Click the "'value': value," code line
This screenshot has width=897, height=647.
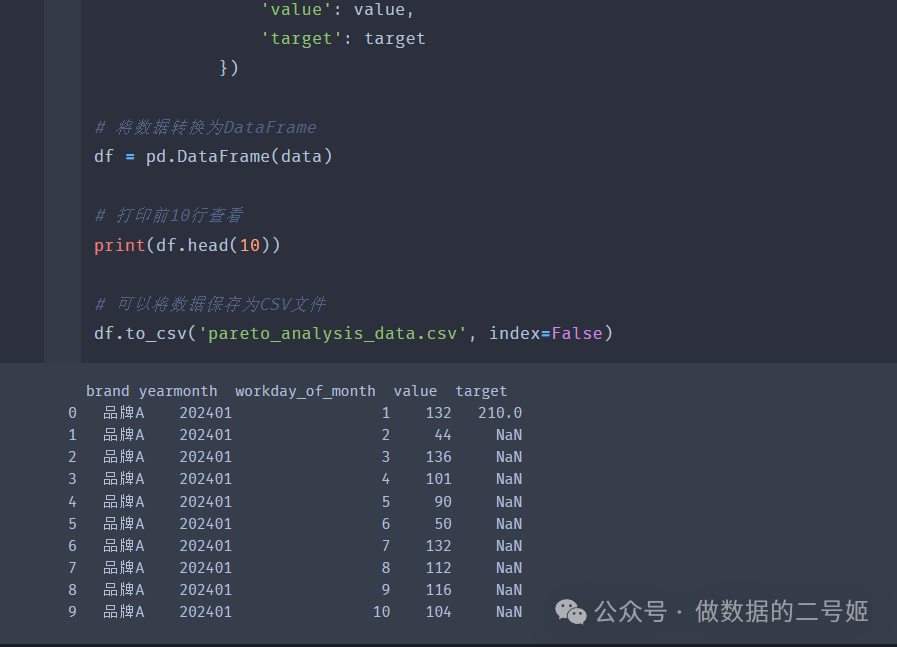point(338,10)
